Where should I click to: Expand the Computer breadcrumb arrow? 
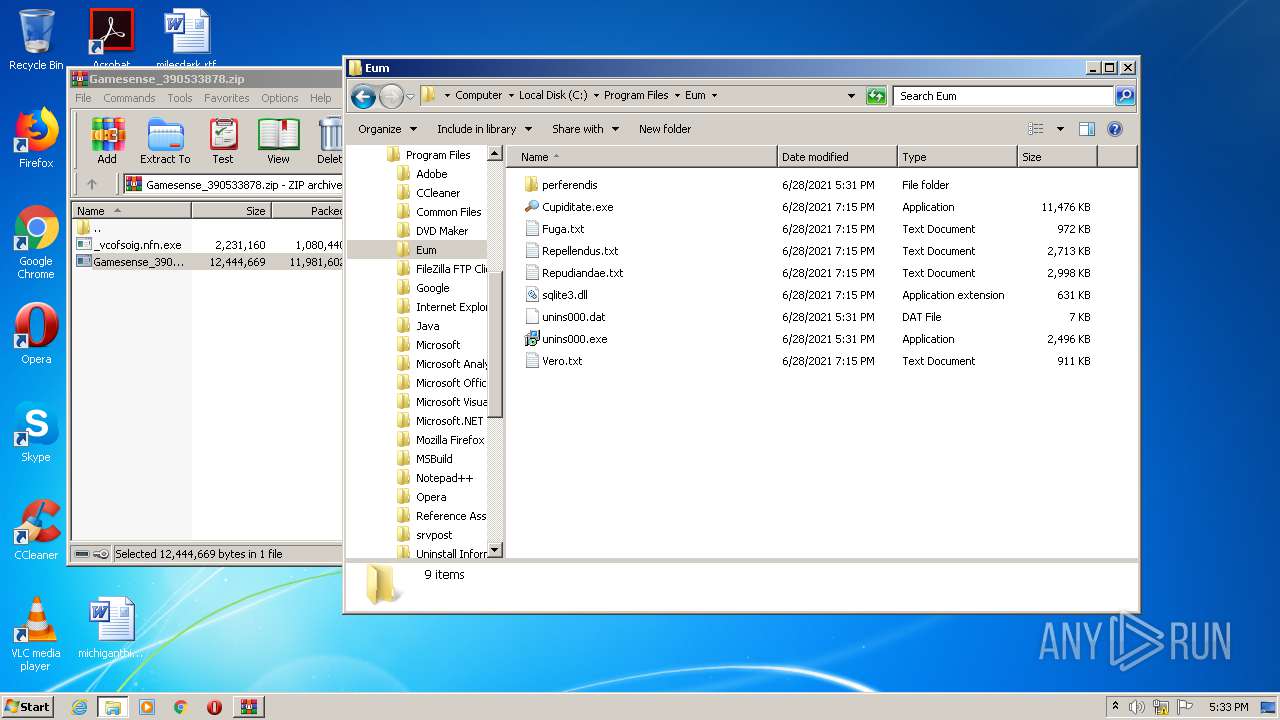(x=511, y=96)
